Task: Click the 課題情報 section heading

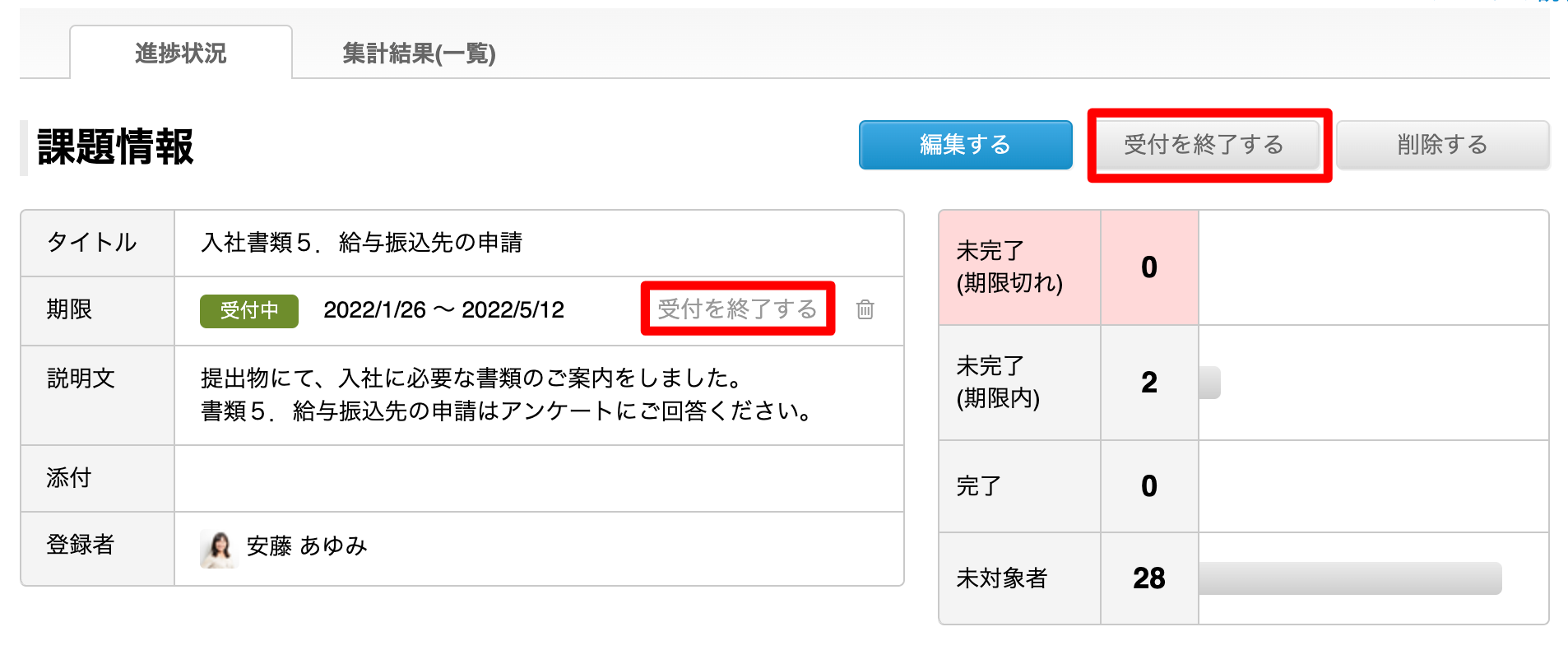Action: [116, 147]
